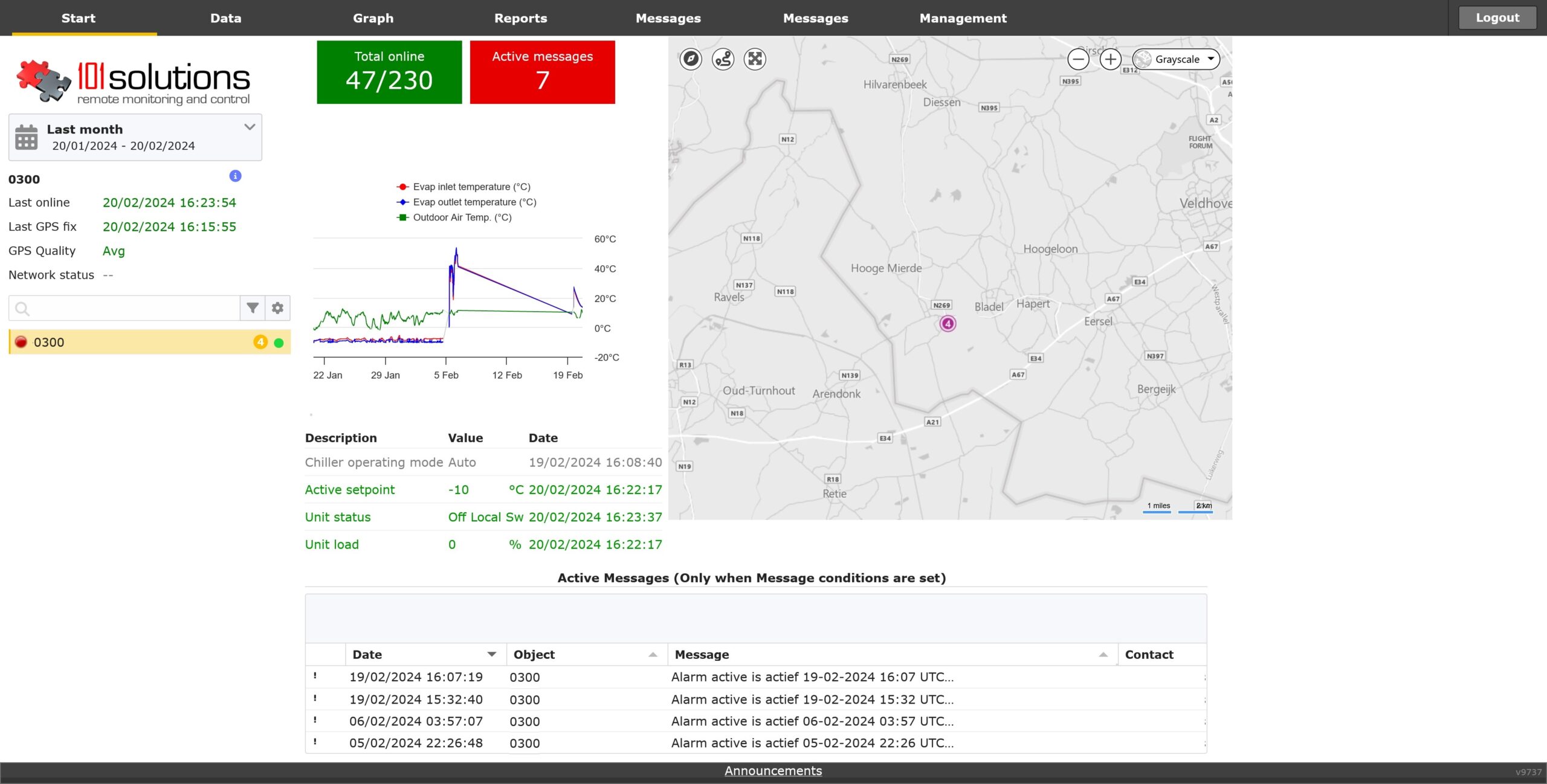Click the fullscreen map expand icon
Viewport: 1547px width, 784px height.
(755, 59)
